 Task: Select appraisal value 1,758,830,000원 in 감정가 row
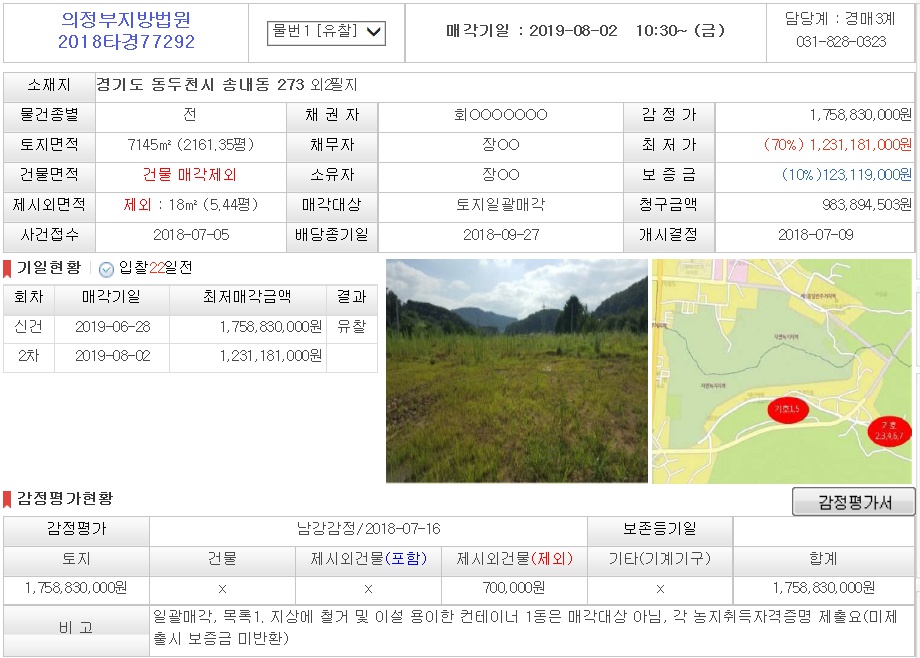(861, 115)
